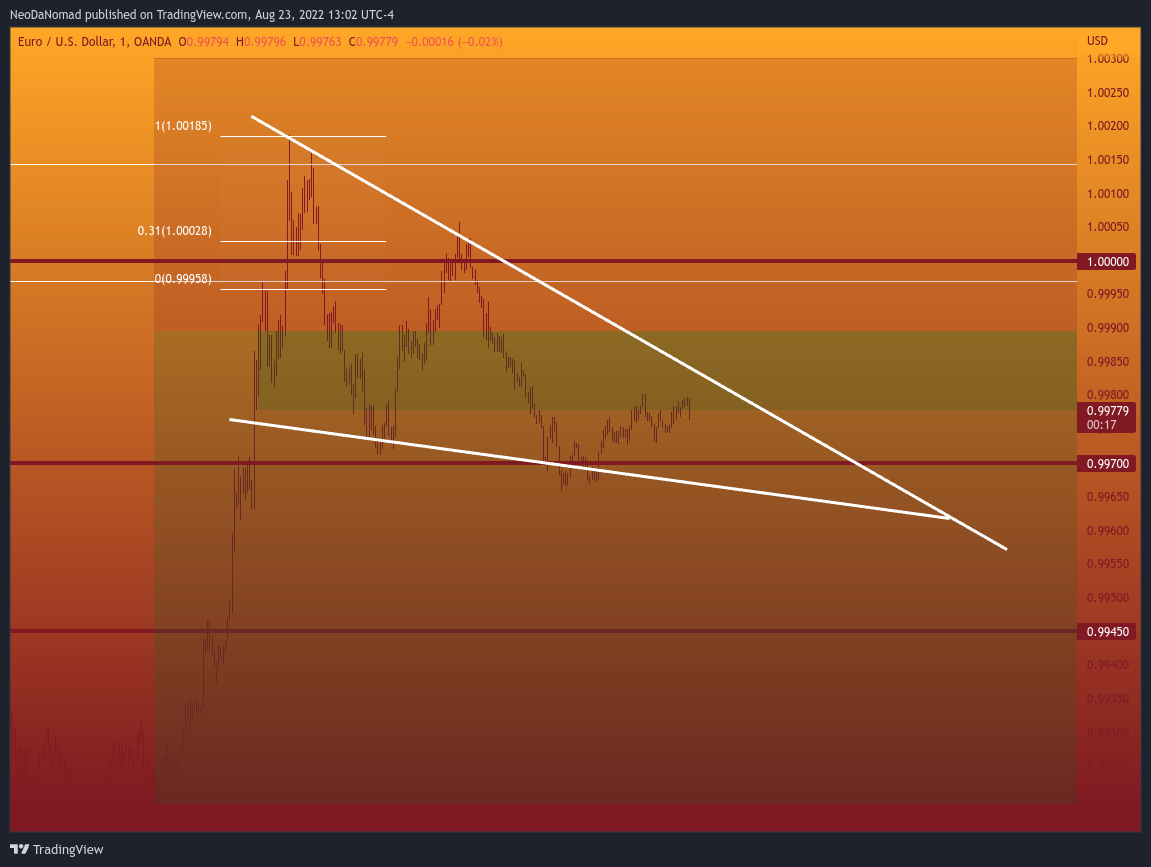1151x867 pixels.
Task: Click the TradingView logo at bottom left
Action: [57, 849]
